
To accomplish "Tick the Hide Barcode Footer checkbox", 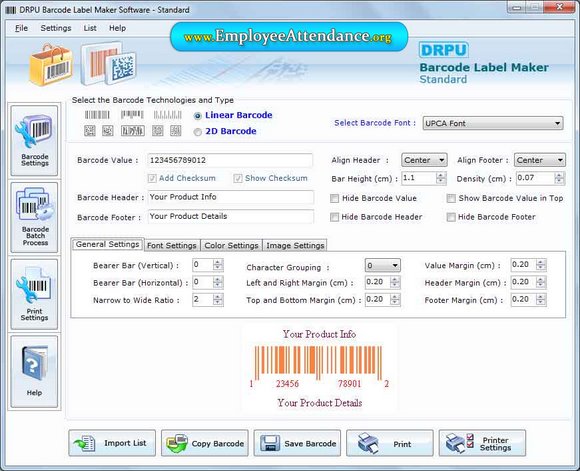I will click(x=451, y=217).
